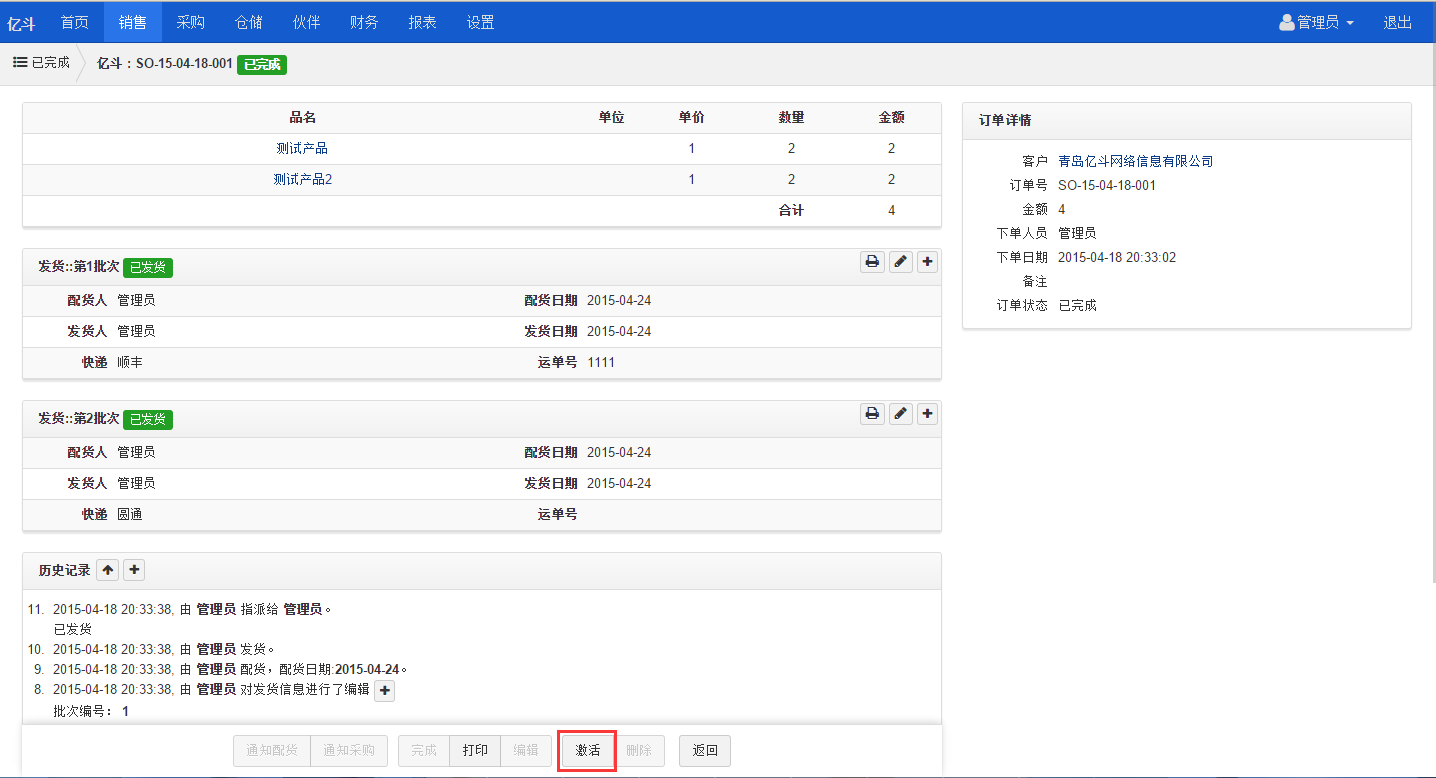Click 退出 to log out
Screen dimensions: 1436x778
coord(1397,22)
